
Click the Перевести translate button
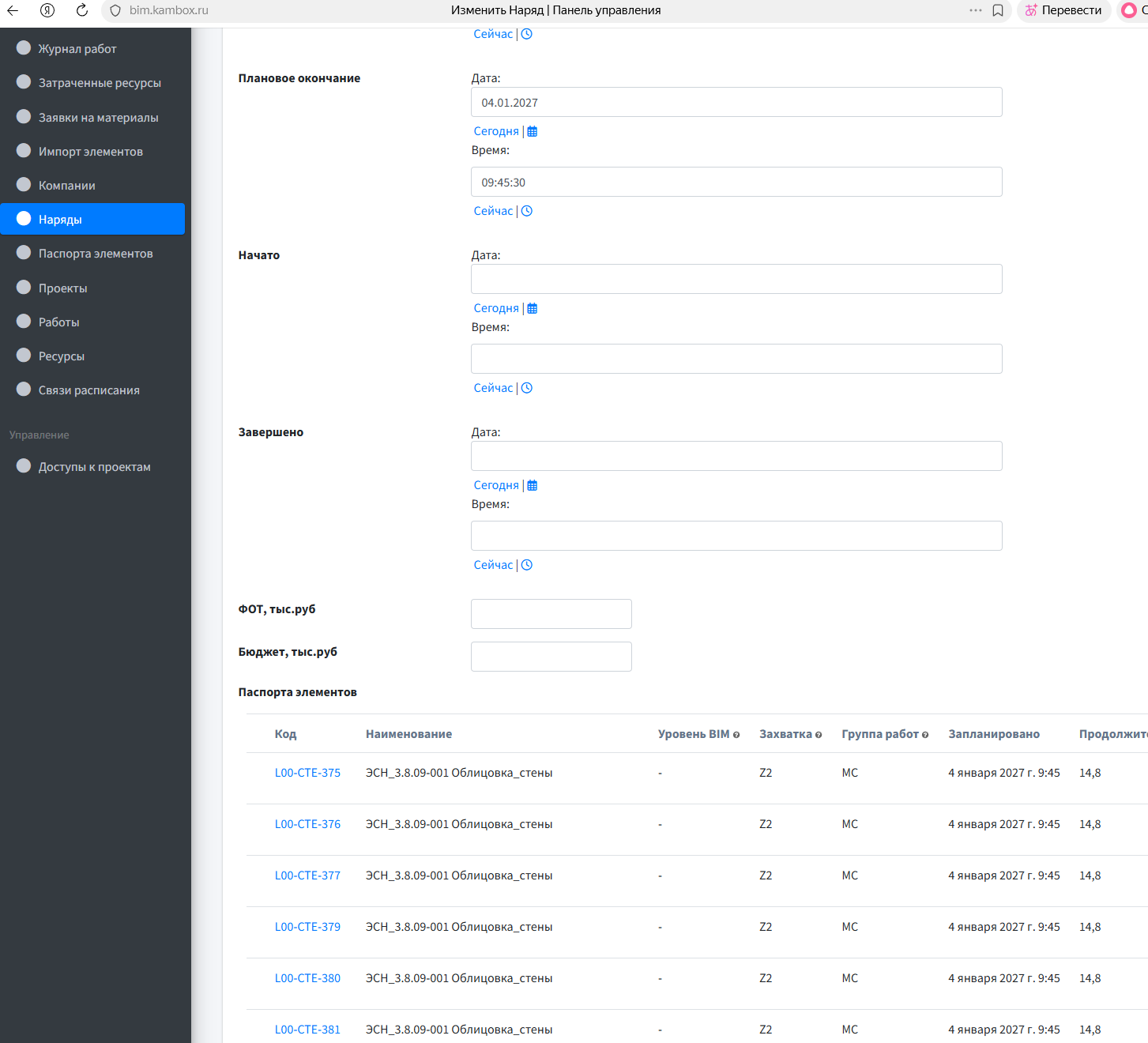[1063, 10]
